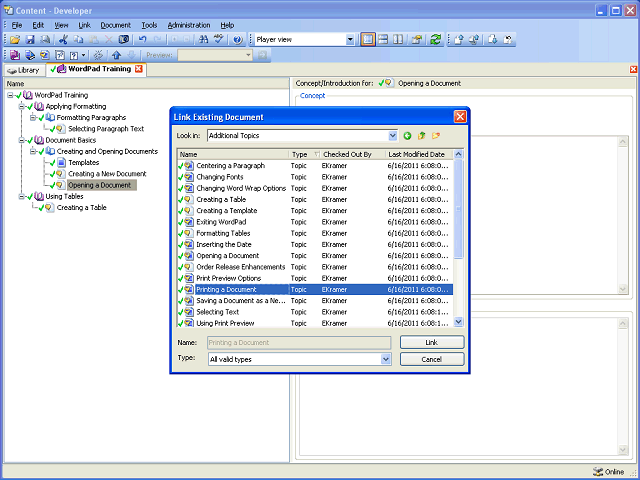Click the New Topic icon in second toolbar

(45, 55)
